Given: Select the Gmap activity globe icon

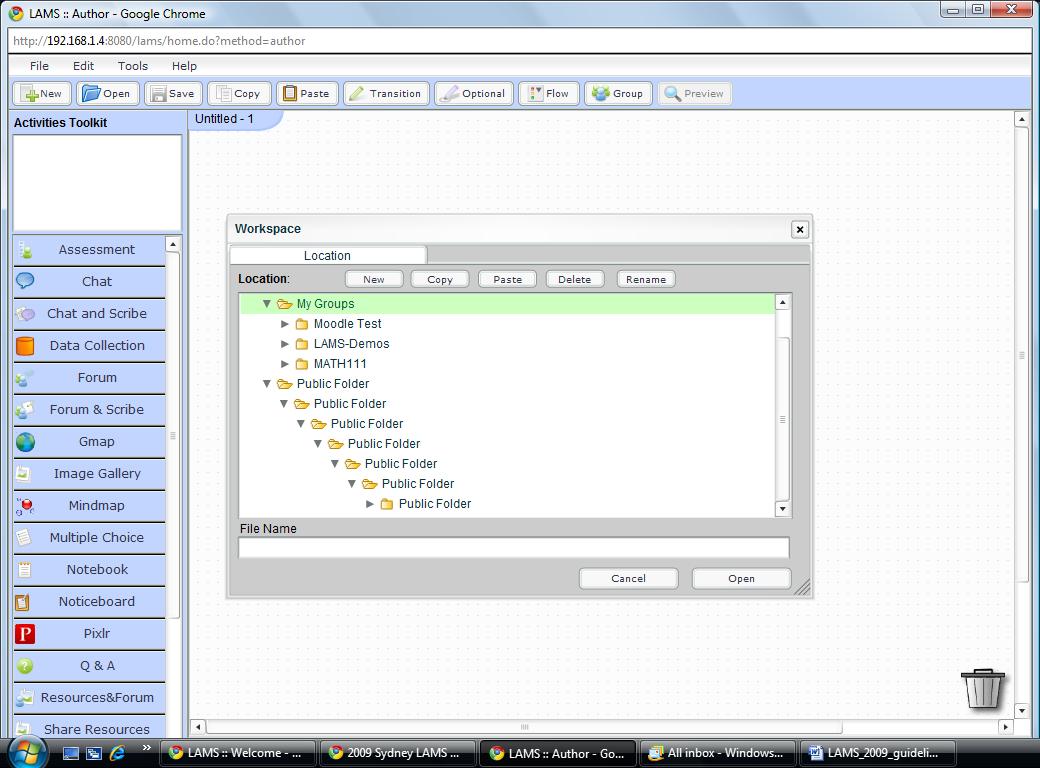Looking at the screenshot, I should (x=25, y=442).
